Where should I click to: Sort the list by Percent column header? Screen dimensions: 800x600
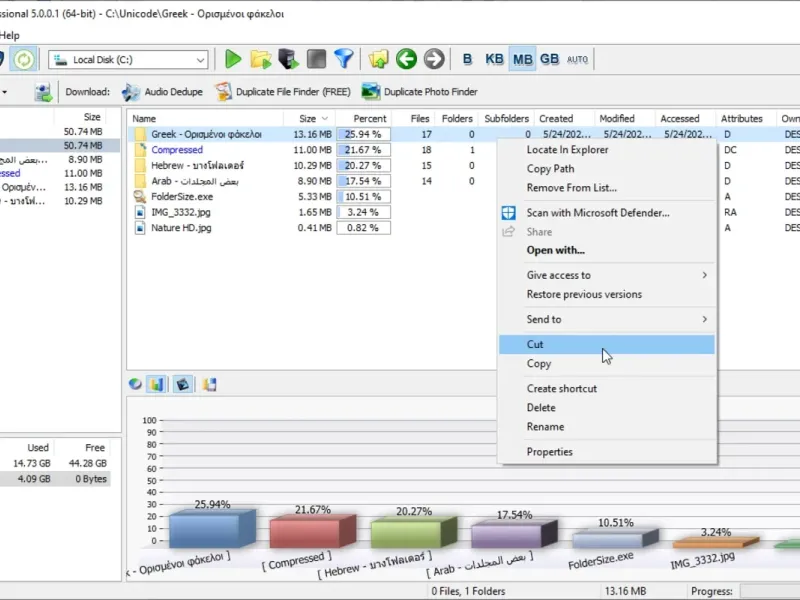pyautogui.click(x=369, y=118)
